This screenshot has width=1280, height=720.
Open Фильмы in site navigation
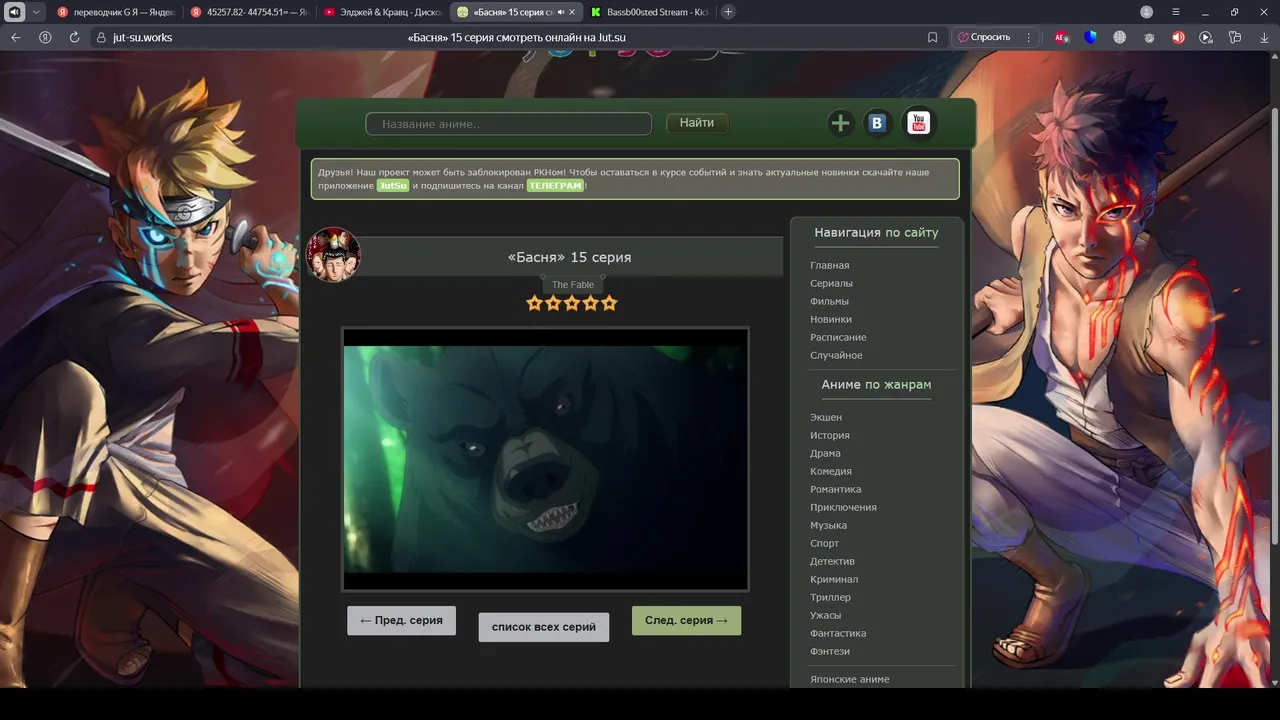pyautogui.click(x=829, y=301)
